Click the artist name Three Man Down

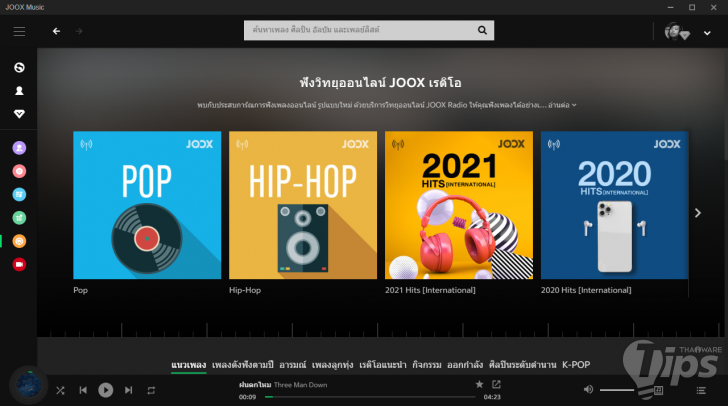coord(300,385)
